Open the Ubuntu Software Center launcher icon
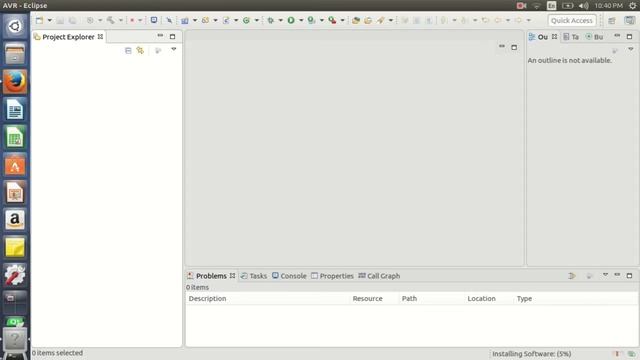Screen dimensions: 640x360 pos(15,165)
